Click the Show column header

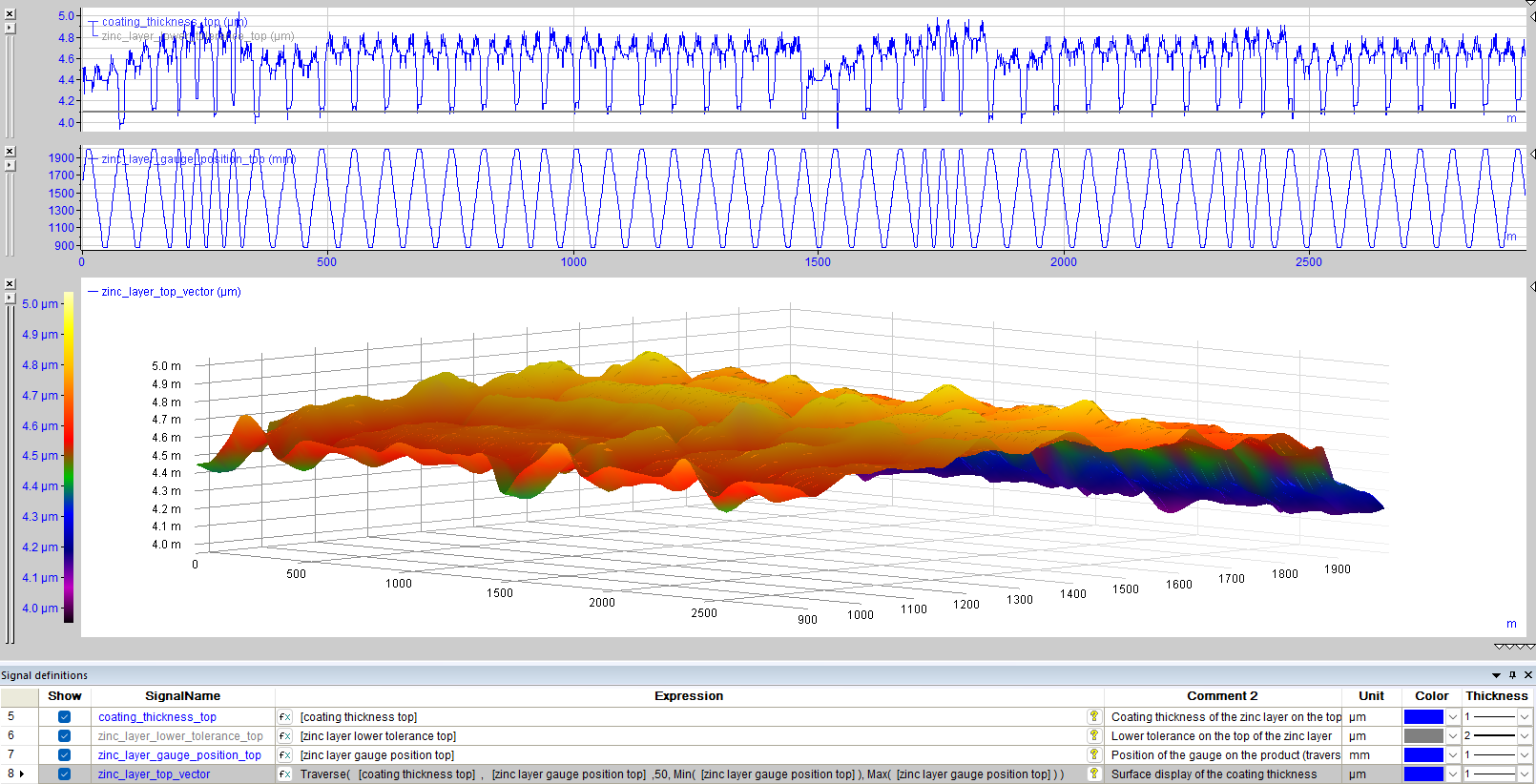click(x=65, y=696)
